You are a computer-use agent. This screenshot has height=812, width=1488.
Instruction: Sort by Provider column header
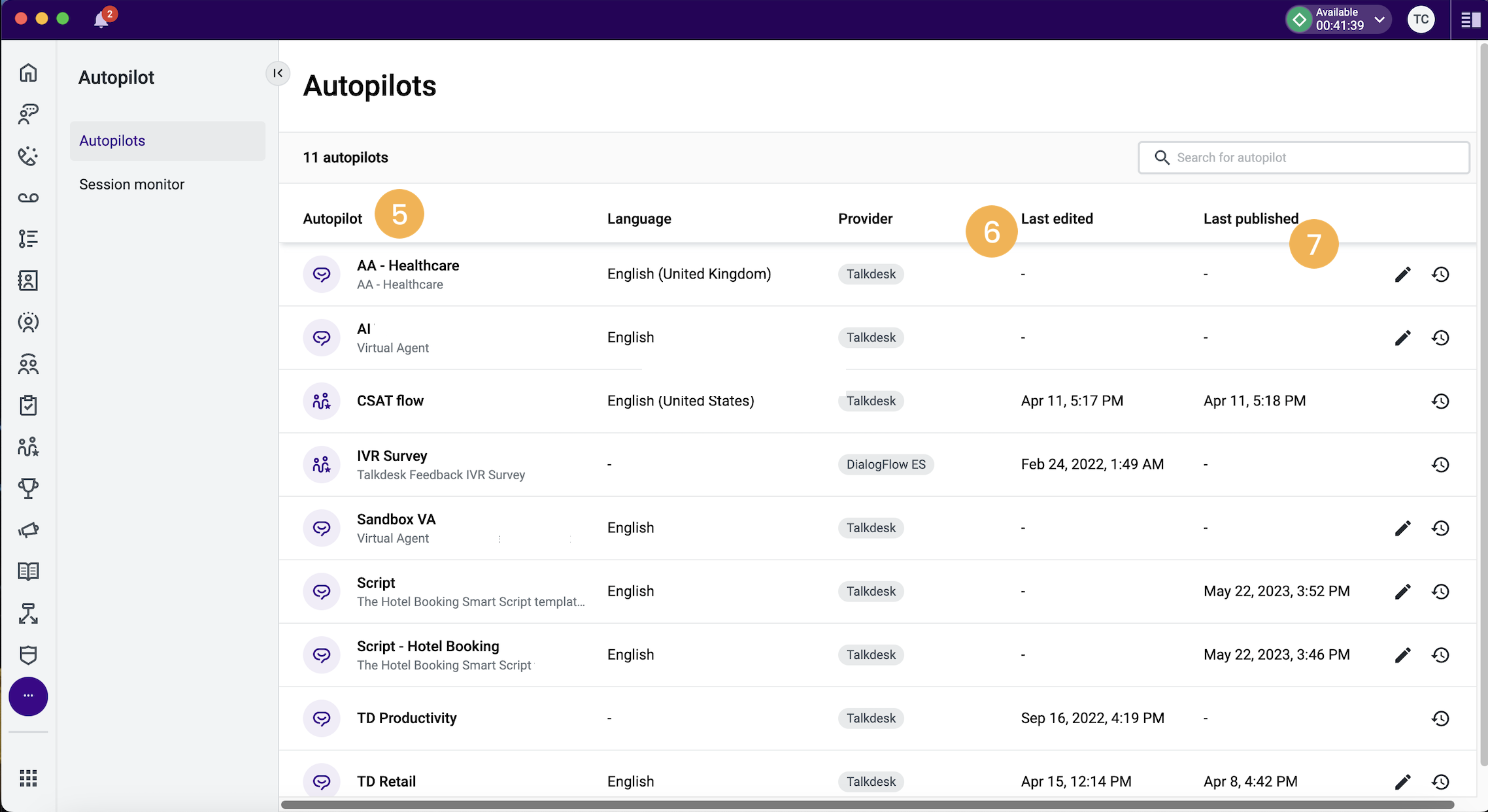pyautogui.click(x=865, y=219)
